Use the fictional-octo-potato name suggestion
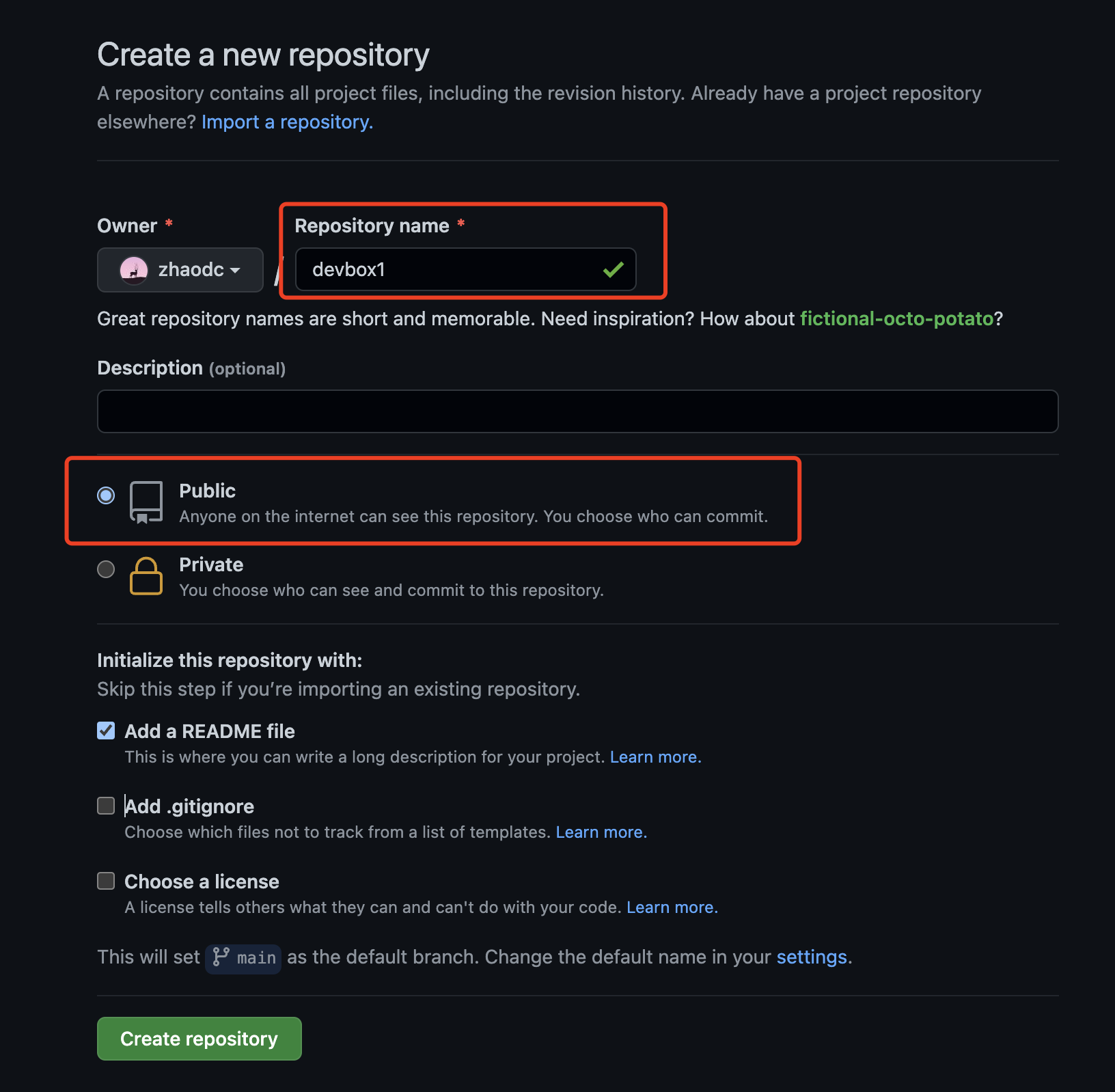Screen dimensions: 1115x1092 [896, 319]
